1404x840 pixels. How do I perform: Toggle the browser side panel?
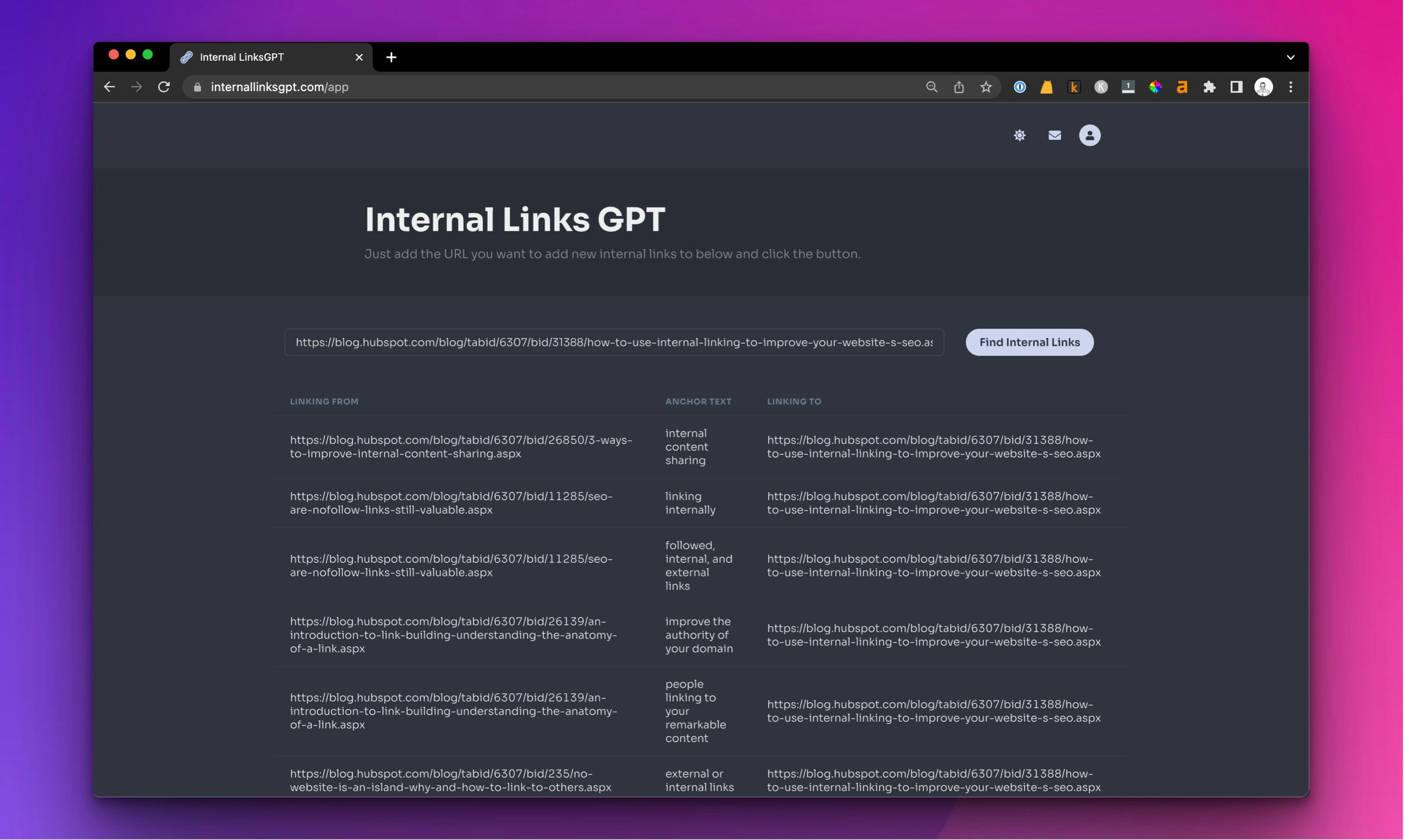(x=1237, y=87)
